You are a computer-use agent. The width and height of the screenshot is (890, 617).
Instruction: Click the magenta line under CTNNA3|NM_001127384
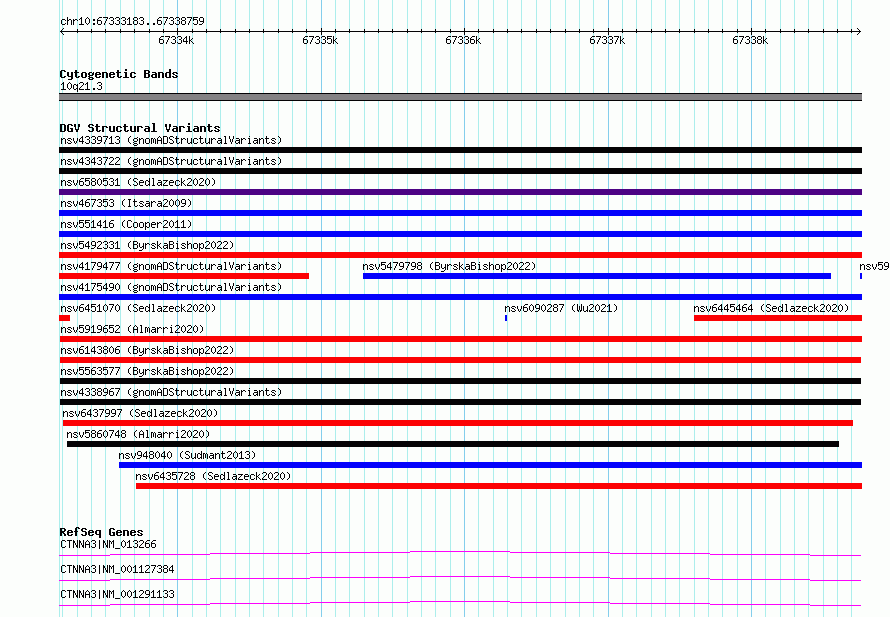[460, 578]
